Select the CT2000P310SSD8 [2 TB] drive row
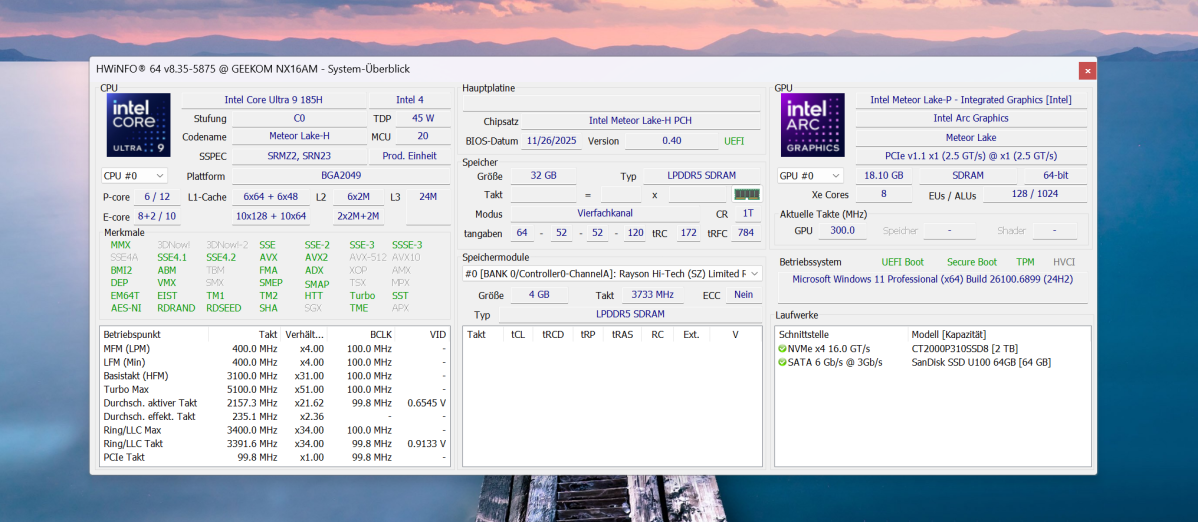 click(x=933, y=349)
